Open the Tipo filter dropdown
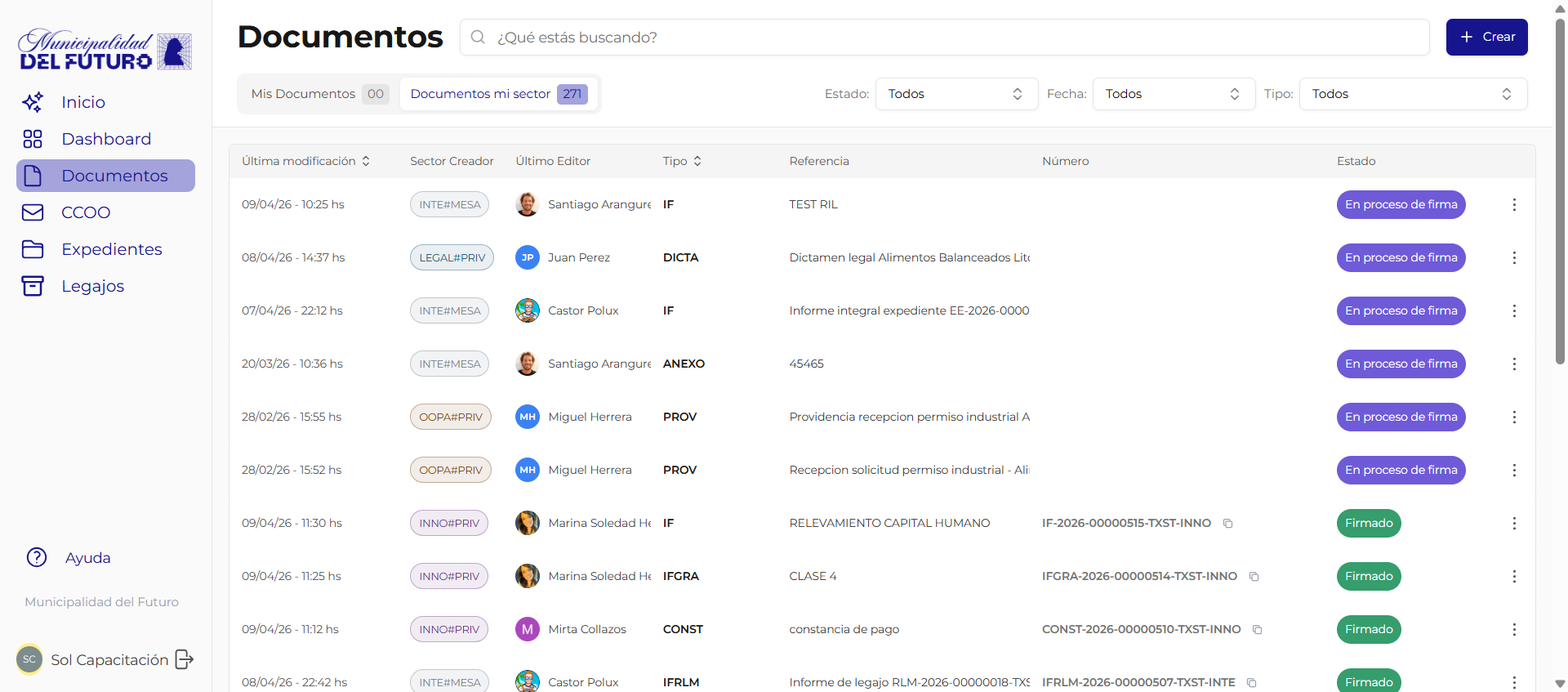The width and height of the screenshot is (1568, 692). pyautogui.click(x=1412, y=94)
